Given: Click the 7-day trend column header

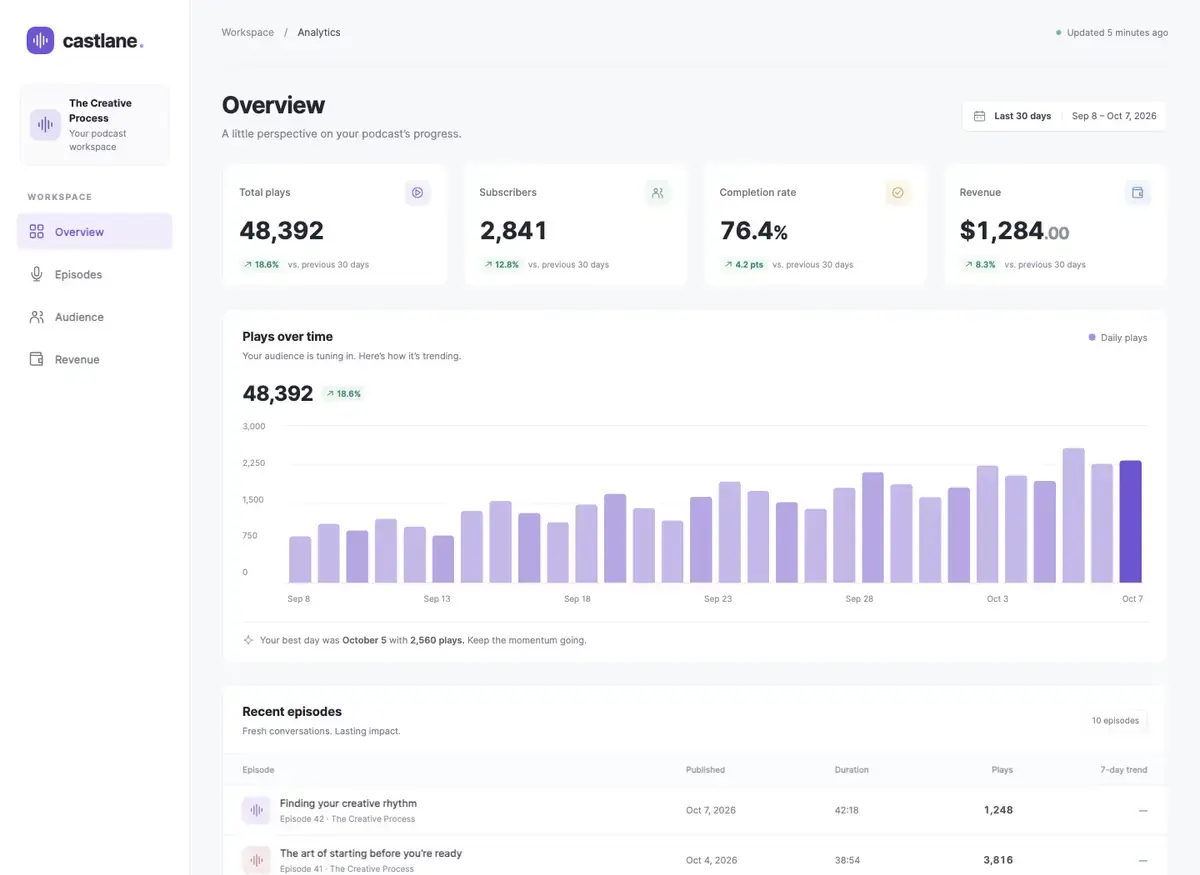Looking at the screenshot, I should (1124, 770).
